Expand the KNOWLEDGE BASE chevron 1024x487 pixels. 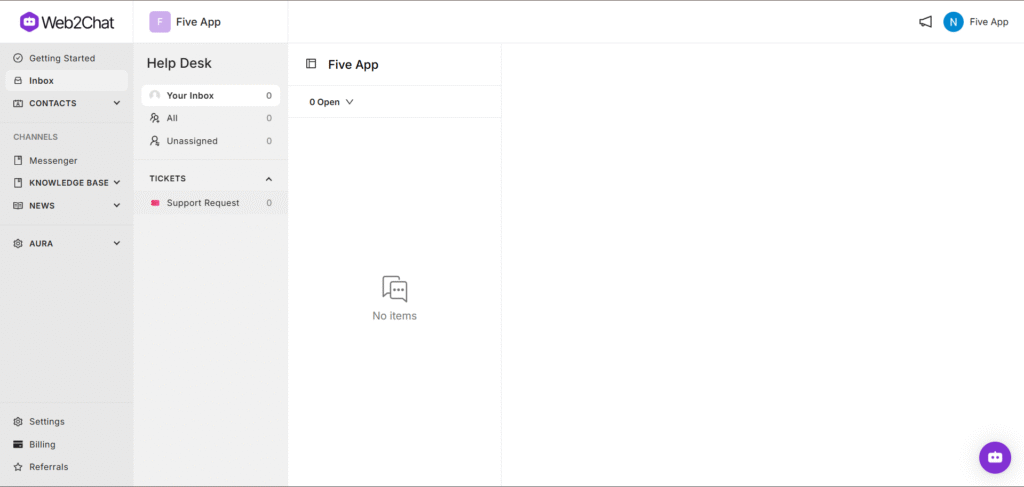click(x=117, y=183)
